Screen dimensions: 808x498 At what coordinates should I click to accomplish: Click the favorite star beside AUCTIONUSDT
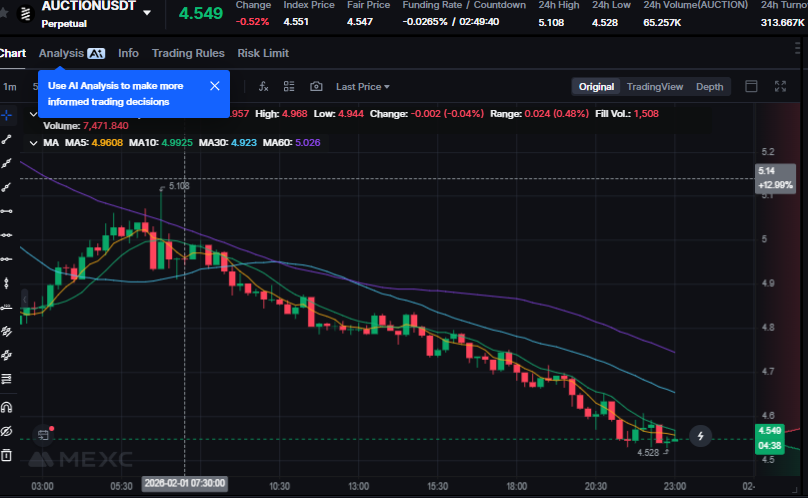click(x=4, y=13)
